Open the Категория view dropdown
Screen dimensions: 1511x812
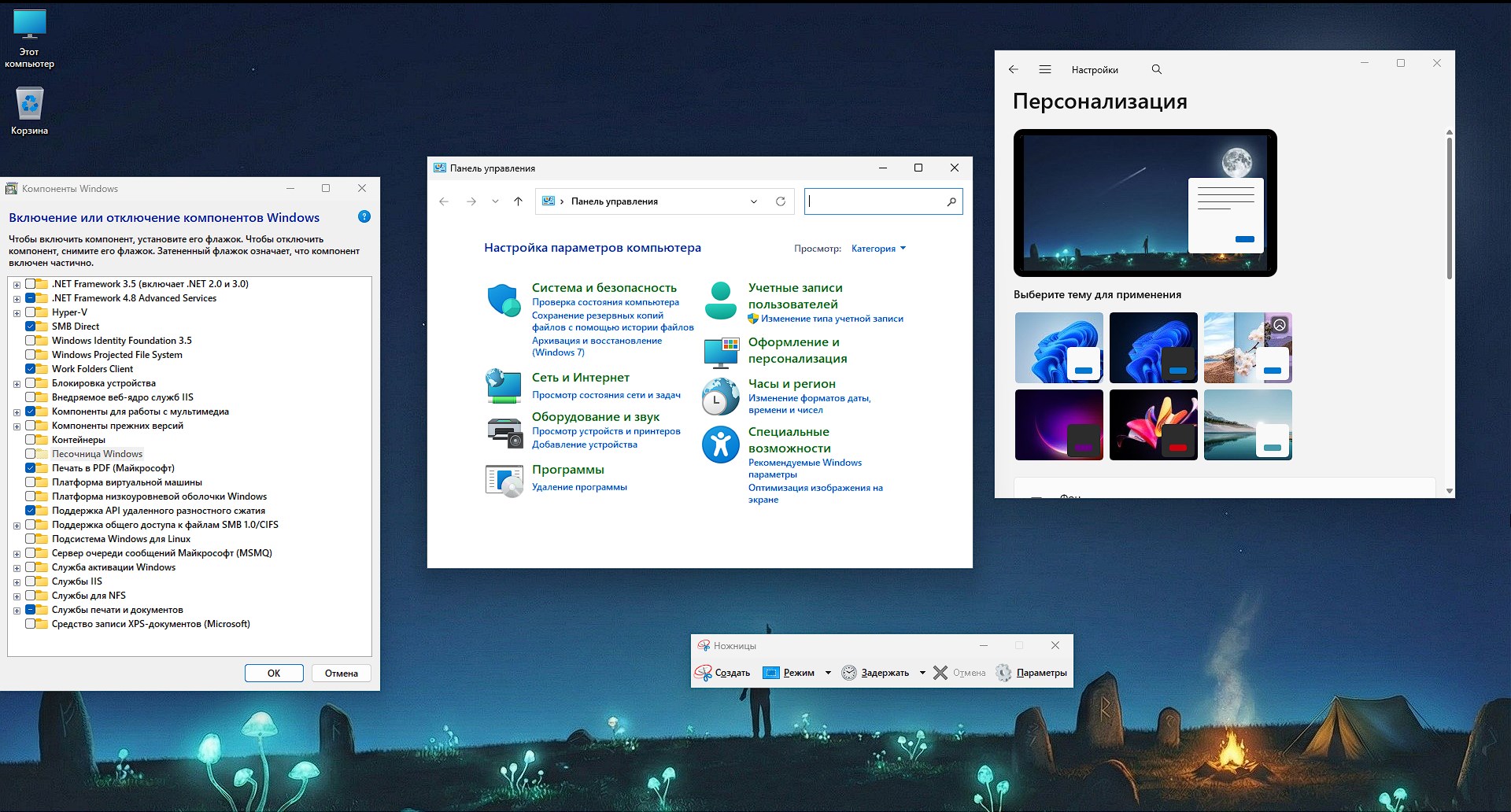tap(878, 249)
